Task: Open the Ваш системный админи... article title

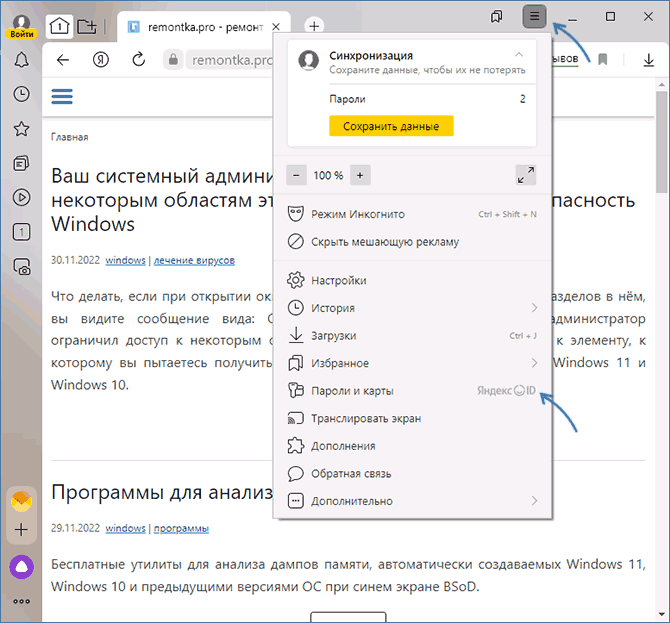Action: [x=162, y=200]
